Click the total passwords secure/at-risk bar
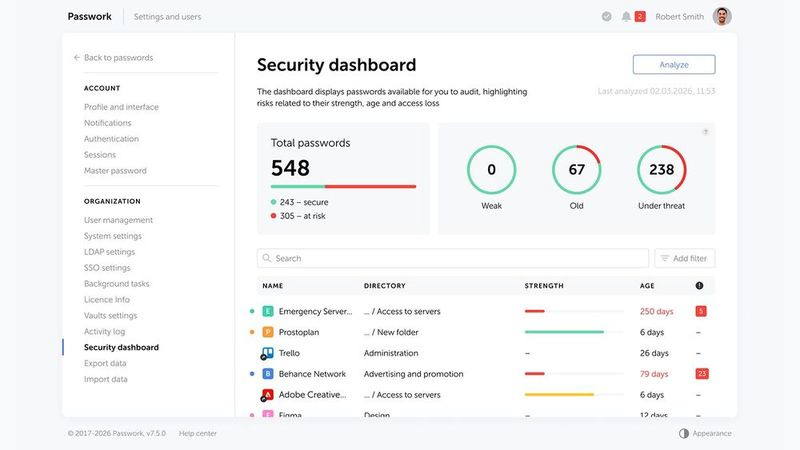The image size is (800, 450). click(343, 187)
